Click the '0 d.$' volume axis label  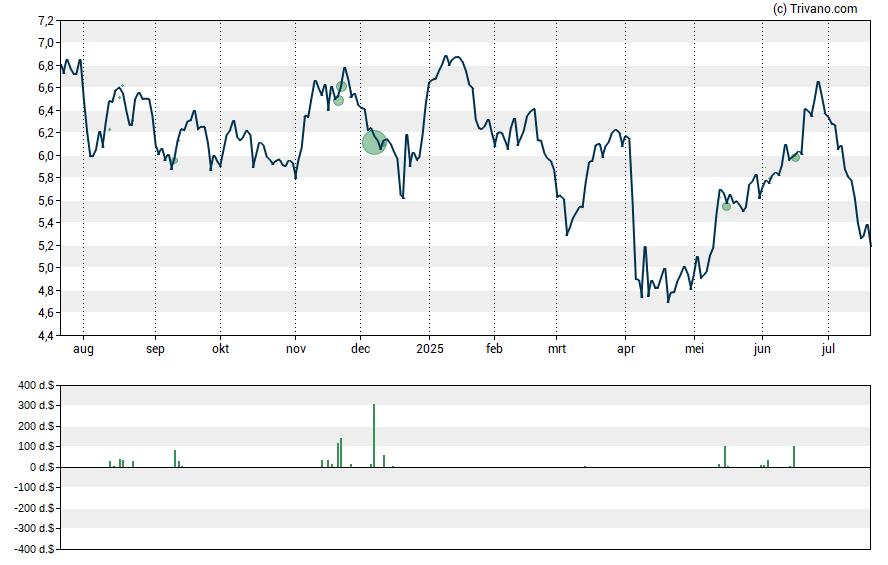point(42,467)
